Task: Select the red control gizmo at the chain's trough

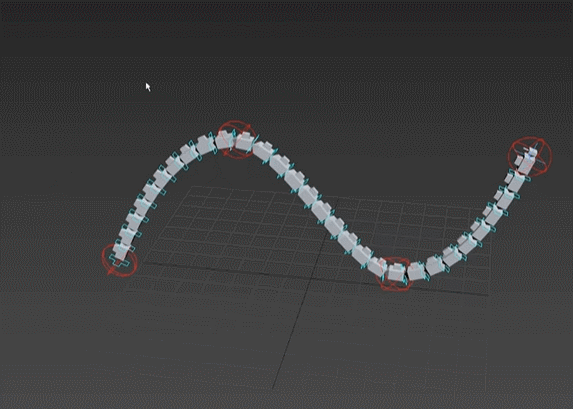Action: 394,274
